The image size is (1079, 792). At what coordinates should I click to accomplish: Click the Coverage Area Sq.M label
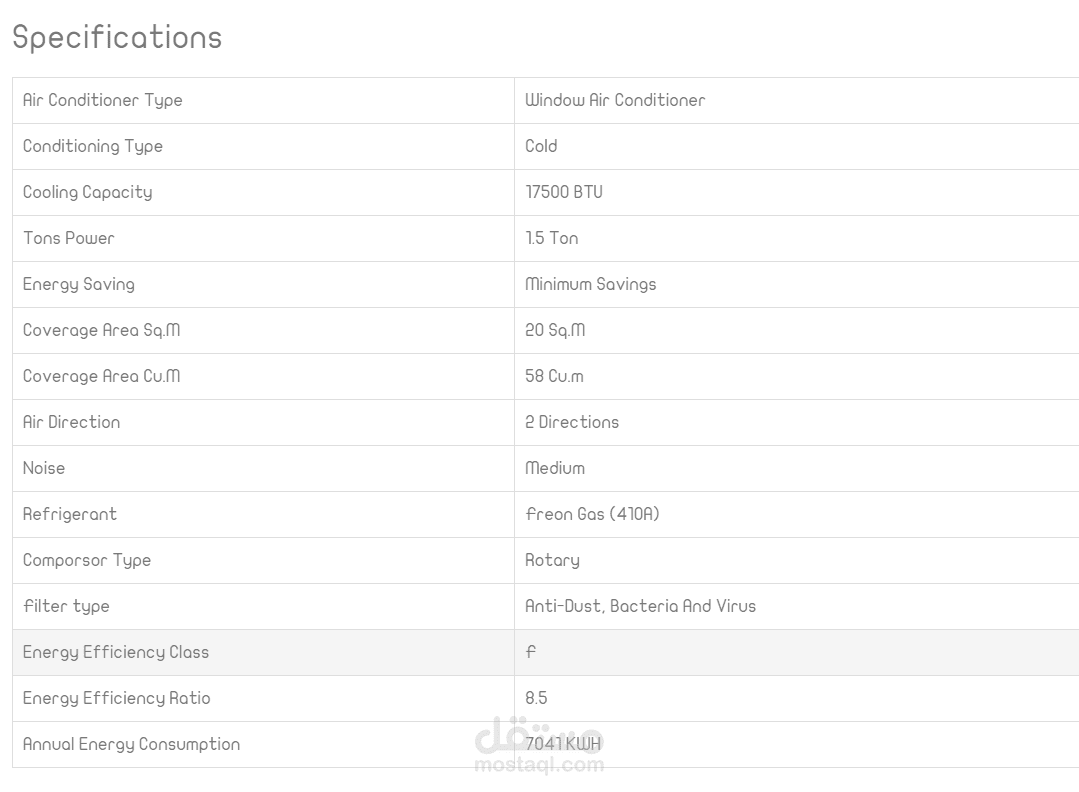point(102,330)
